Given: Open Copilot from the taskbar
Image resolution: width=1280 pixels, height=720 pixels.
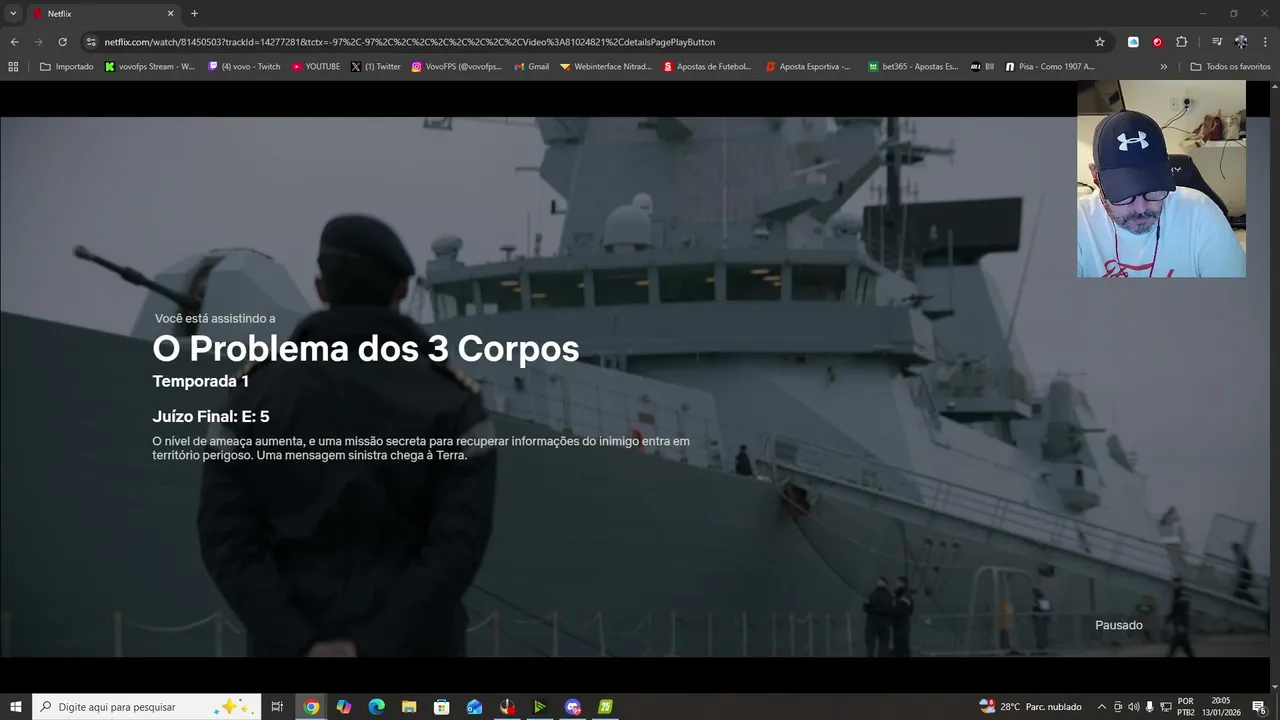Looking at the screenshot, I should pos(344,707).
